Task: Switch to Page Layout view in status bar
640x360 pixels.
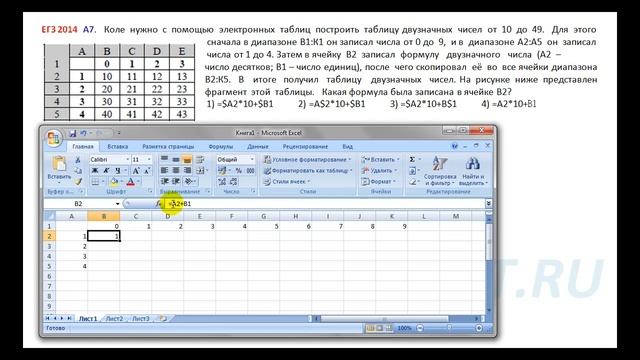Action: pos(380,328)
